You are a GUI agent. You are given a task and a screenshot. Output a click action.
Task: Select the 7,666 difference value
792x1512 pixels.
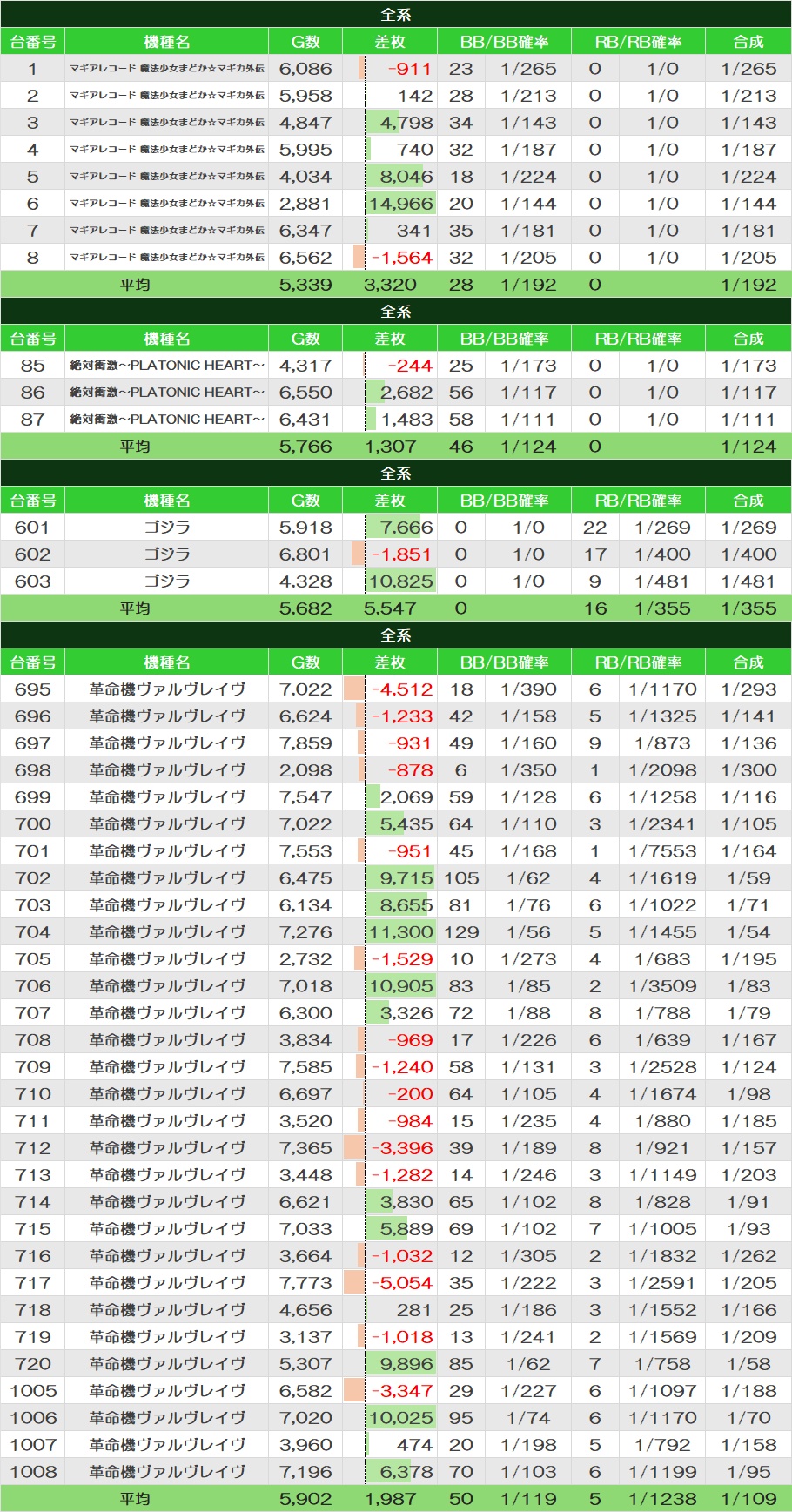pos(406,528)
